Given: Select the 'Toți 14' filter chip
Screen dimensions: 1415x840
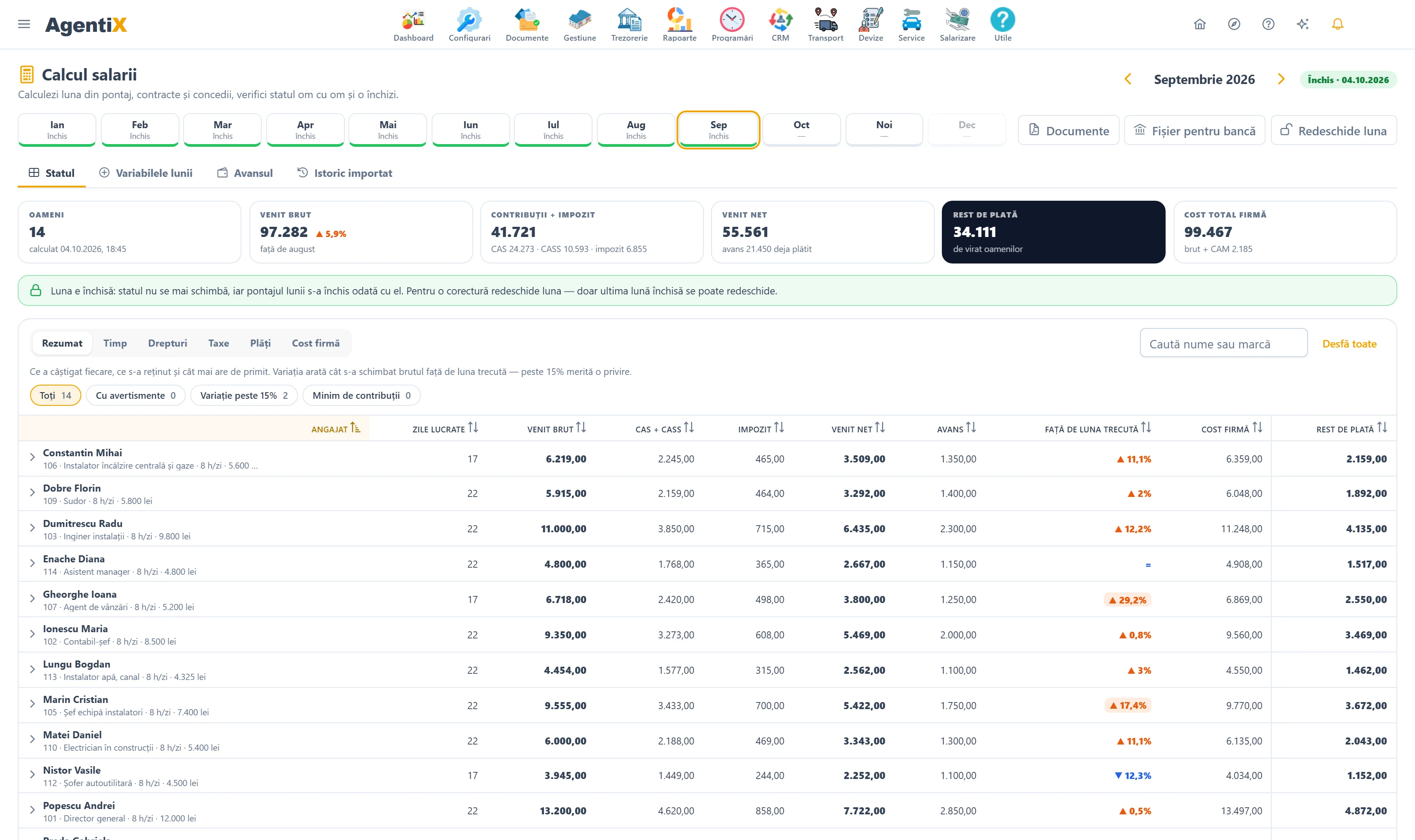Looking at the screenshot, I should (x=55, y=395).
